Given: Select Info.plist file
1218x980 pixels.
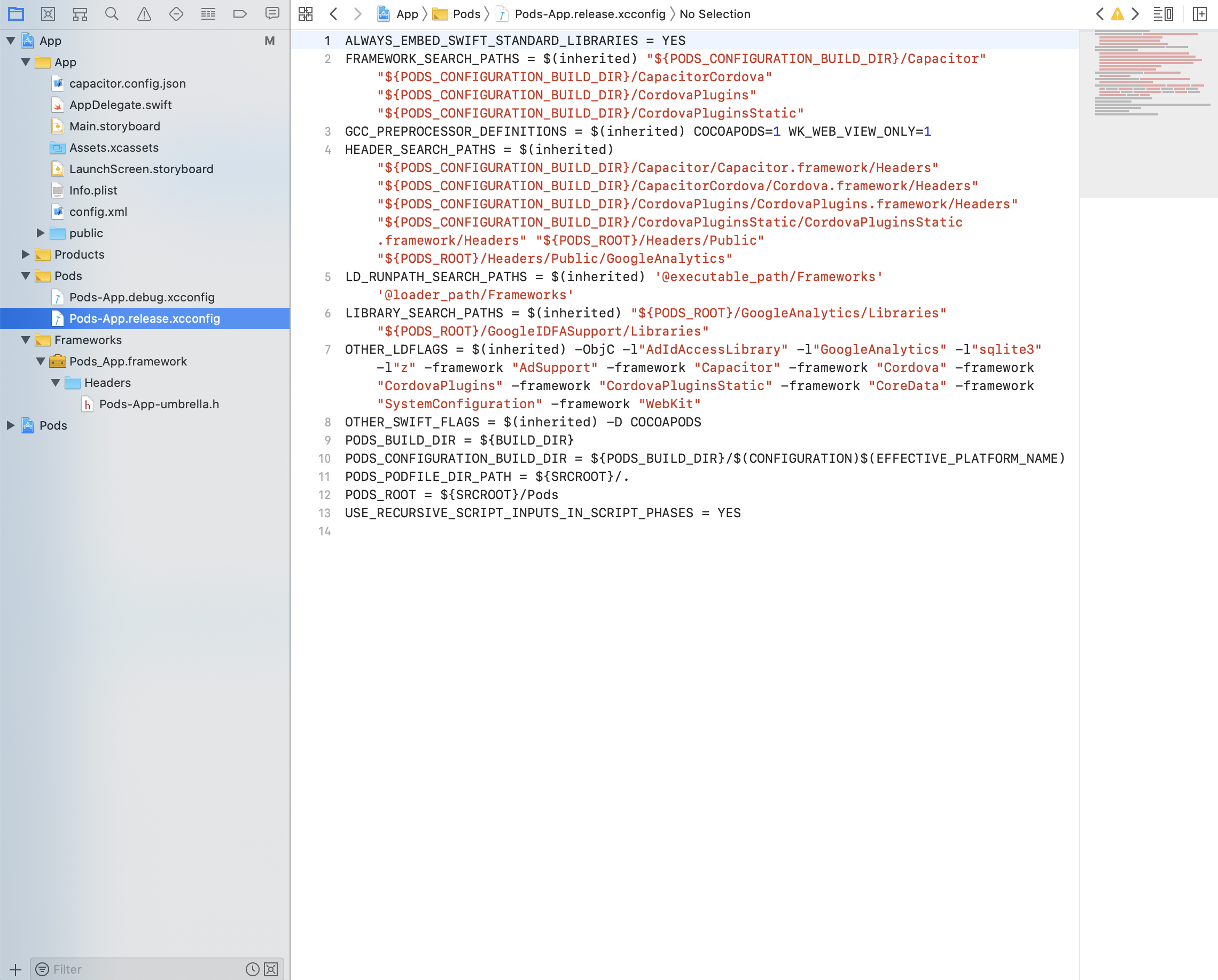Looking at the screenshot, I should pos(93,190).
